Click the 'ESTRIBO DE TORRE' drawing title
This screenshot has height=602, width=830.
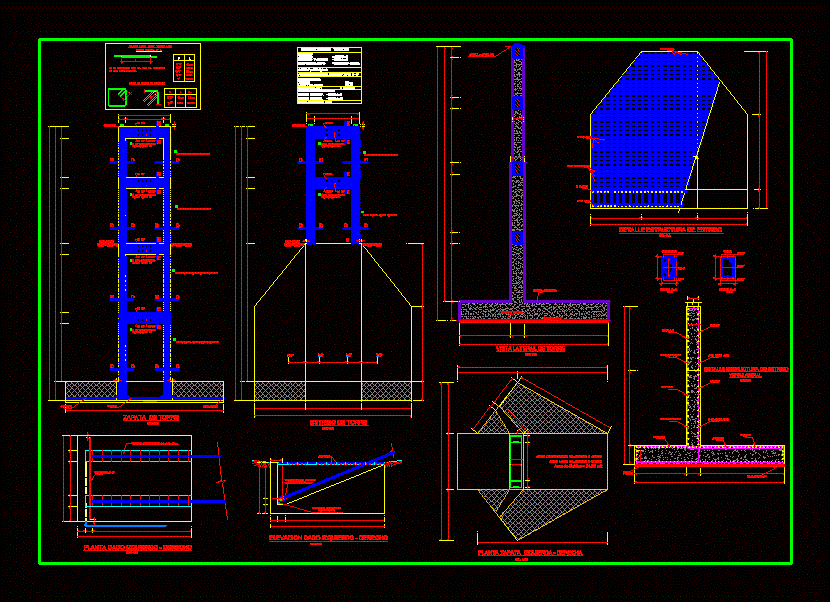point(339,423)
